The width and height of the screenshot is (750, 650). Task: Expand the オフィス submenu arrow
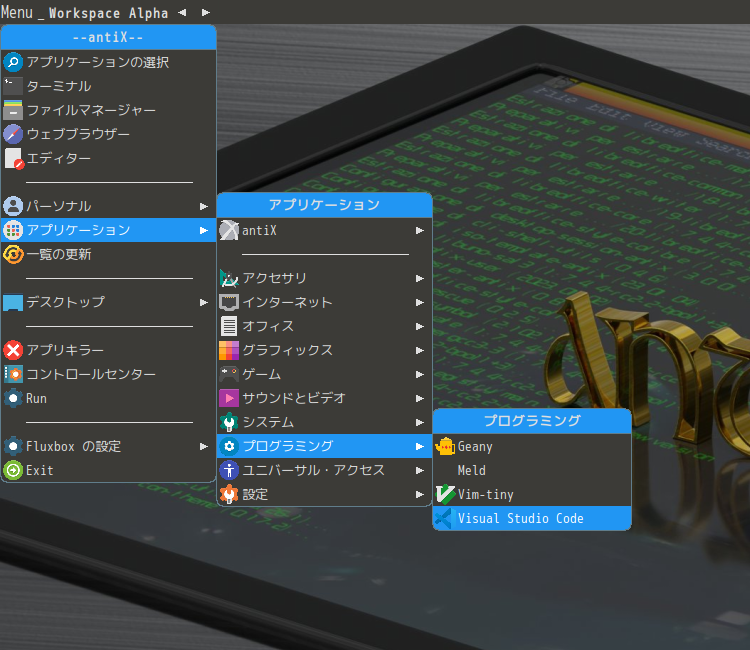pos(419,326)
